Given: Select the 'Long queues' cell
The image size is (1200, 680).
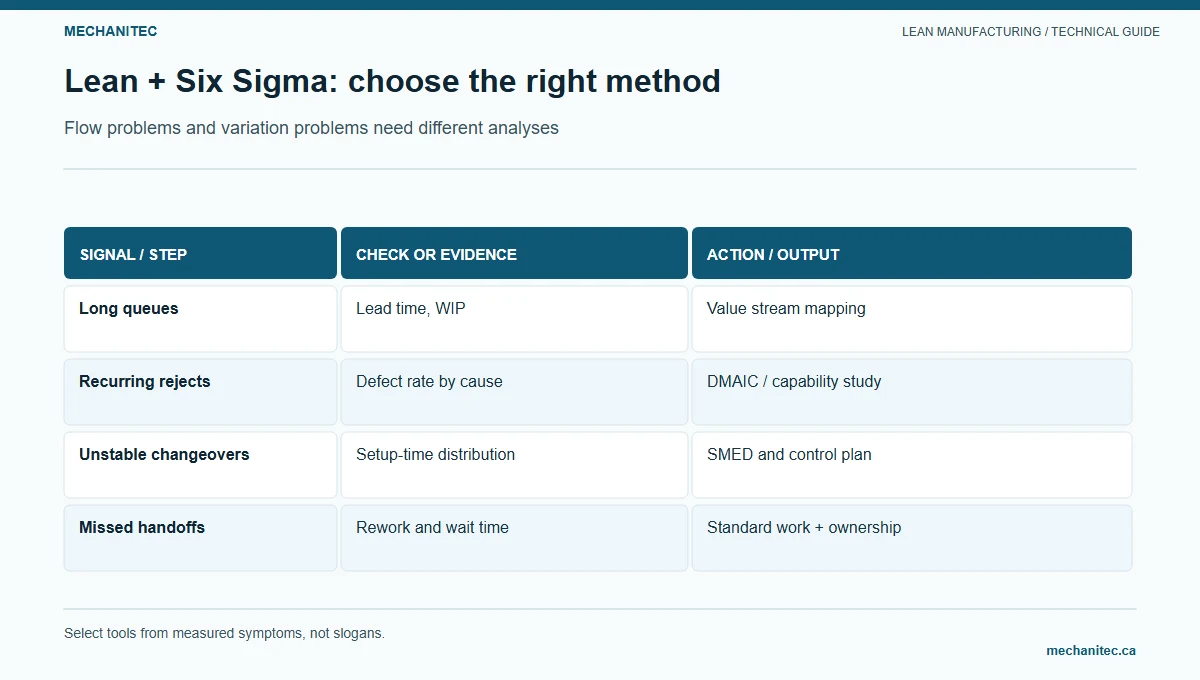Looking at the screenshot, I should tap(200, 319).
